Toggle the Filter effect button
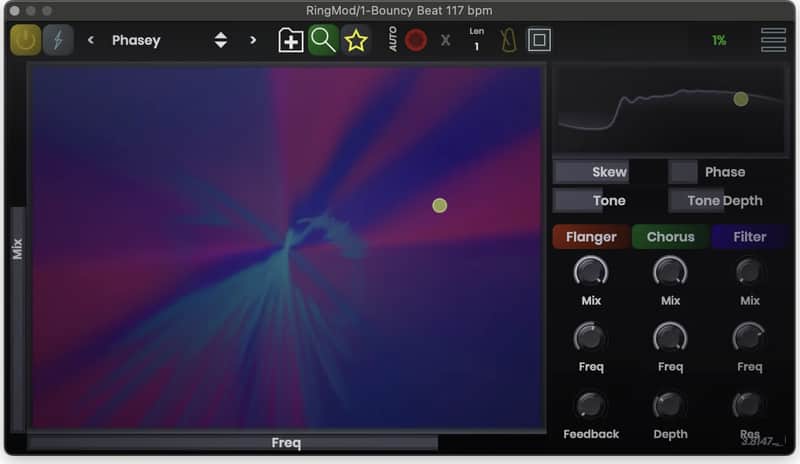Viewport: 800px width, 464px height. point(749,237)
